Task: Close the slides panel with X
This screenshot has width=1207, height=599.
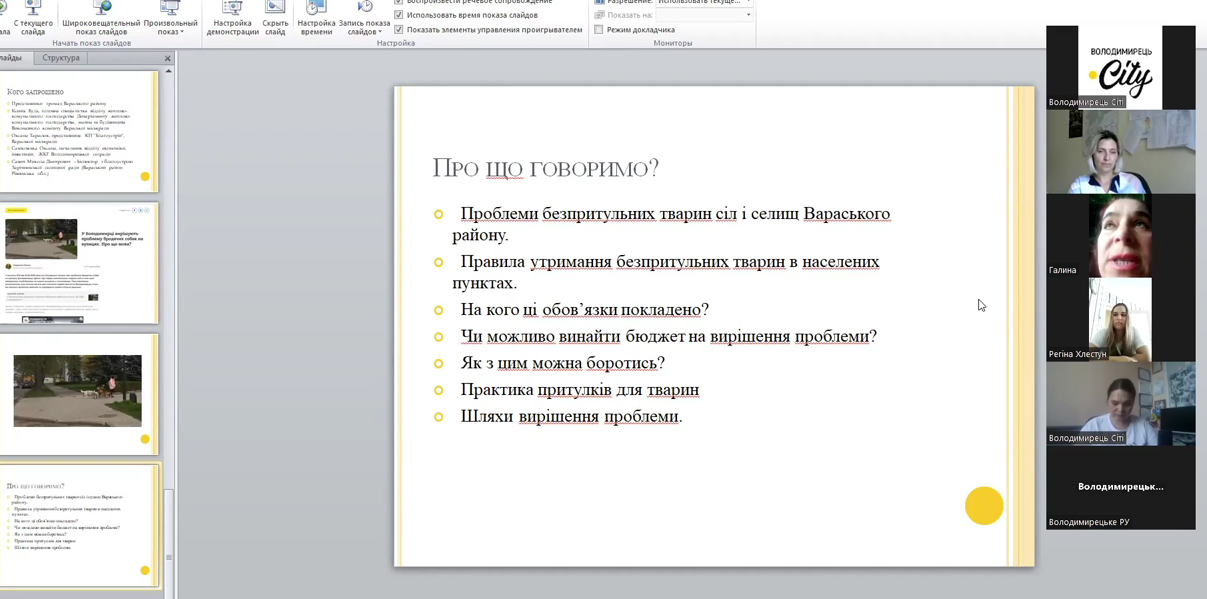Action: pos(167,59)
